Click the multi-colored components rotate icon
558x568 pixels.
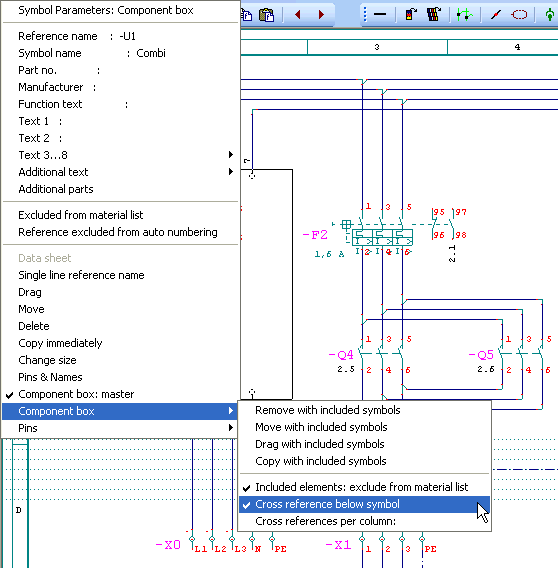click(x=434, y=14)
